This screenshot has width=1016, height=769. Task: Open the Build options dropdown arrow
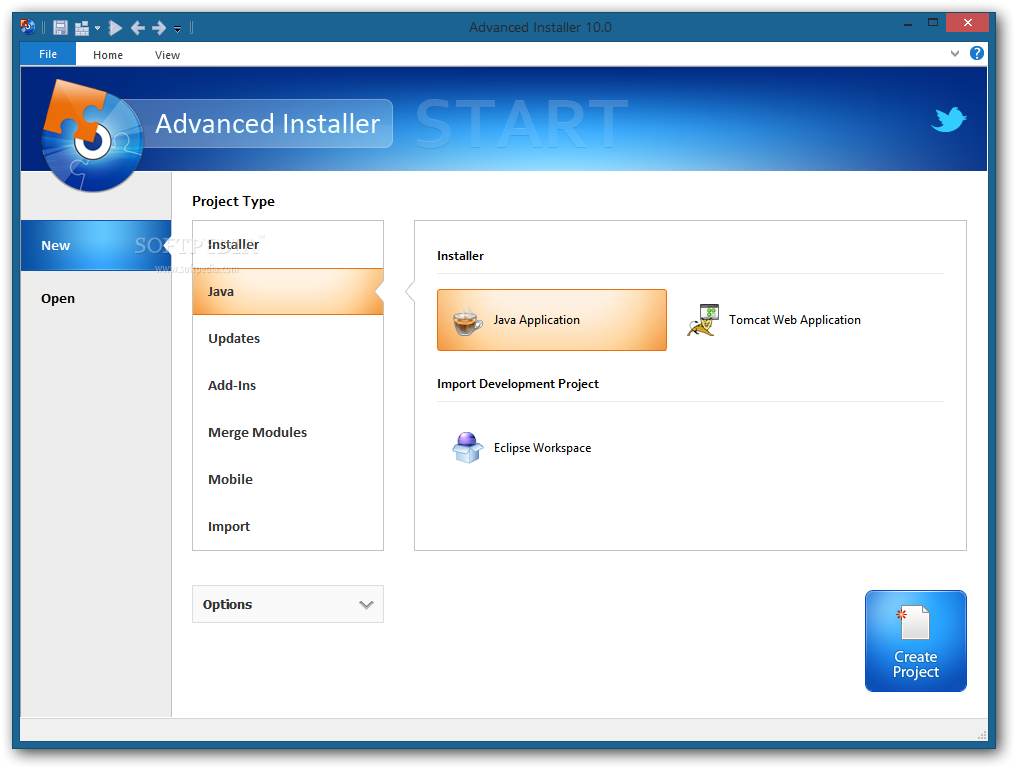click(97, 28)
